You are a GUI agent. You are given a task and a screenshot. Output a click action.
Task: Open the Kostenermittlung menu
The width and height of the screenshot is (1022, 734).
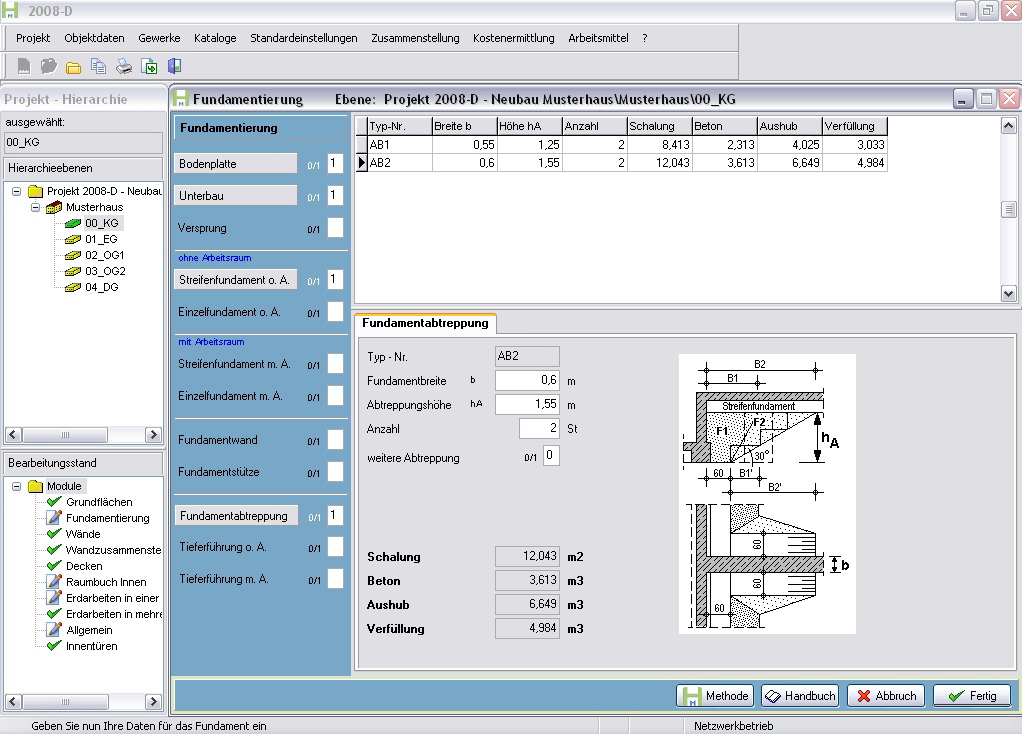coord(513,38)
